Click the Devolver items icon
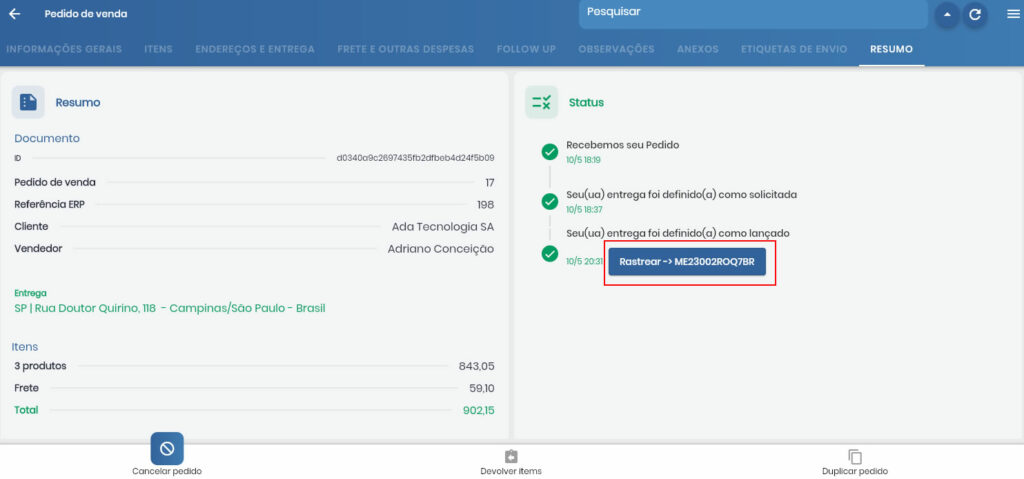The image size is (1024, 479). 511,456
